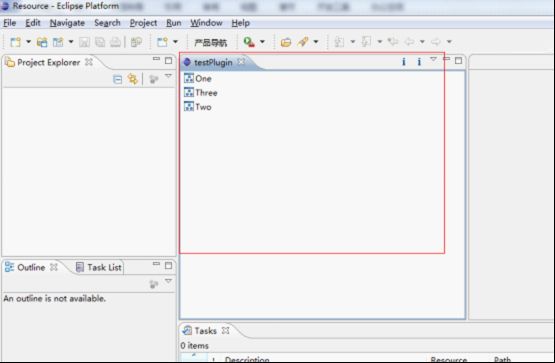
Task: Open the Help menu
Action: tap(241, 23)
